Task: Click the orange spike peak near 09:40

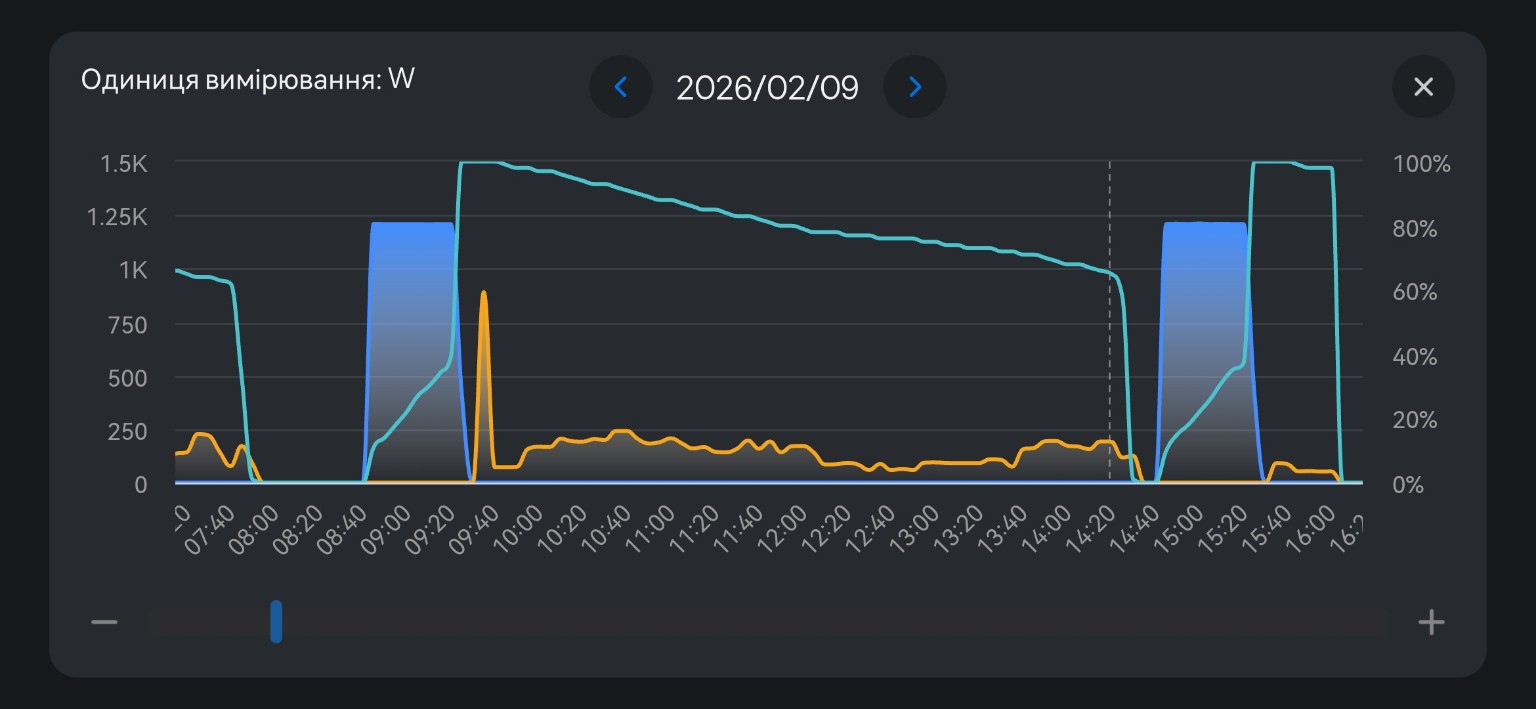Action: pyautogui.click(x=484, y=294)
